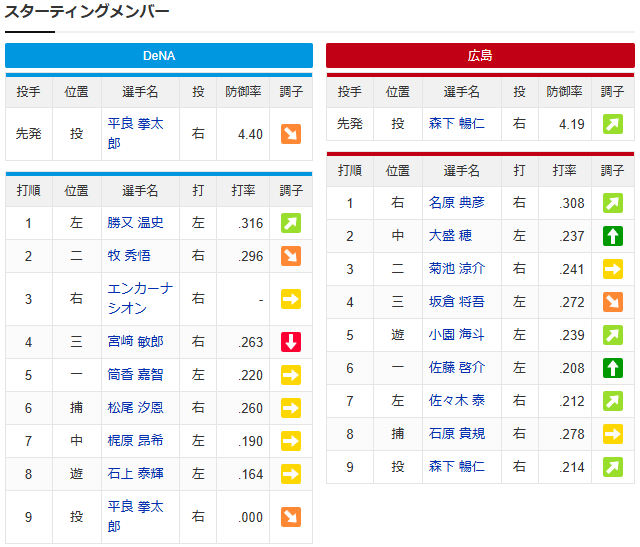
Task: Click the 打順 column header in DeNA lineup
Action: tap(29, 190)
